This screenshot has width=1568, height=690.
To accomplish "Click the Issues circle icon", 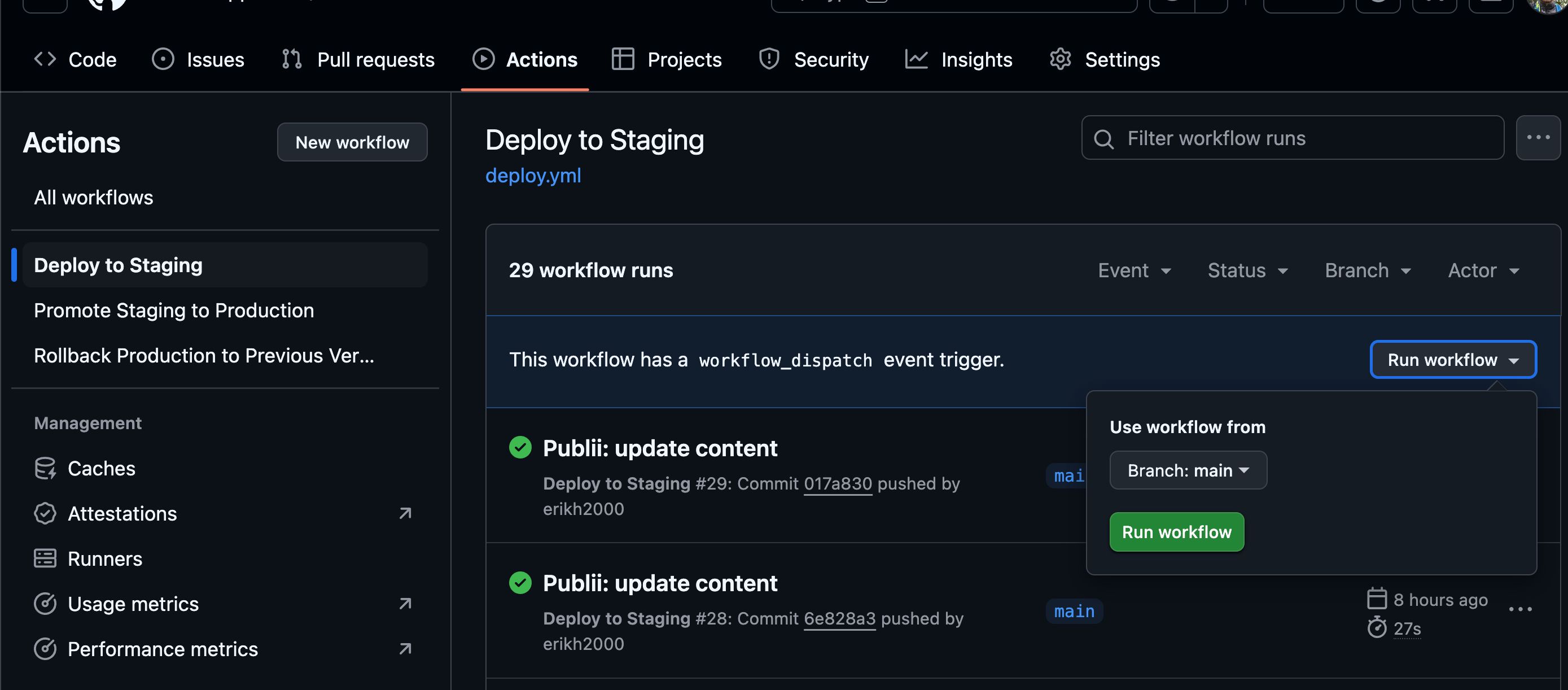I will 163,59.
